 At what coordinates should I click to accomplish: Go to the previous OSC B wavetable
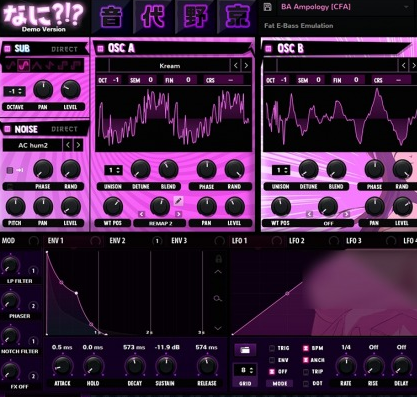(x=404, y=66)
